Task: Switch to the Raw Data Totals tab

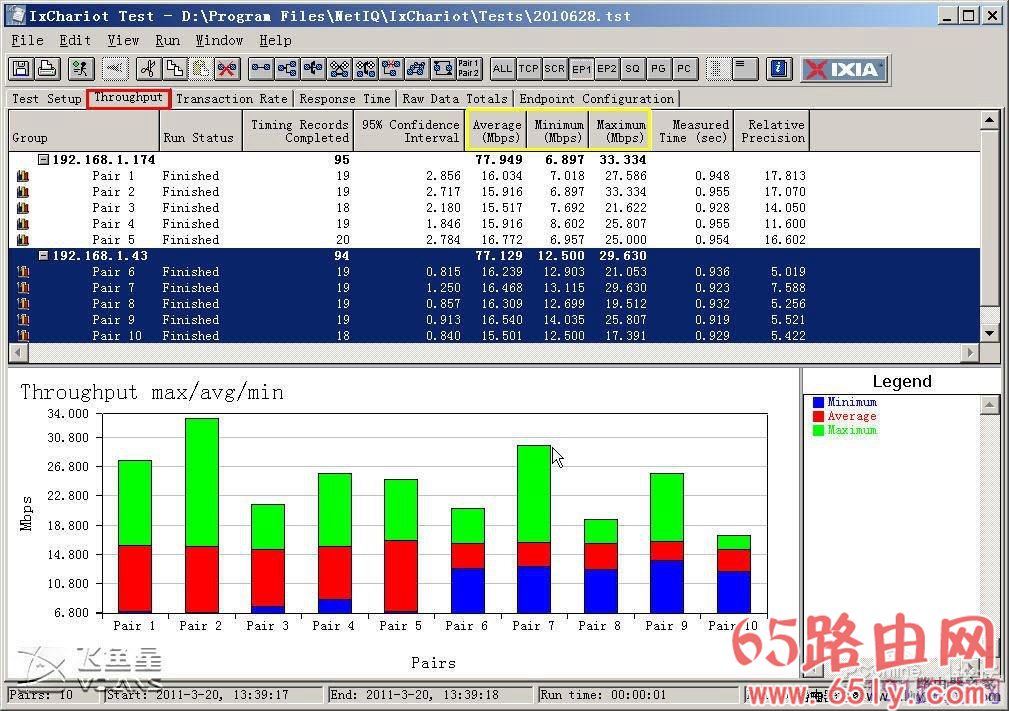Action: [x=455, y=98]
